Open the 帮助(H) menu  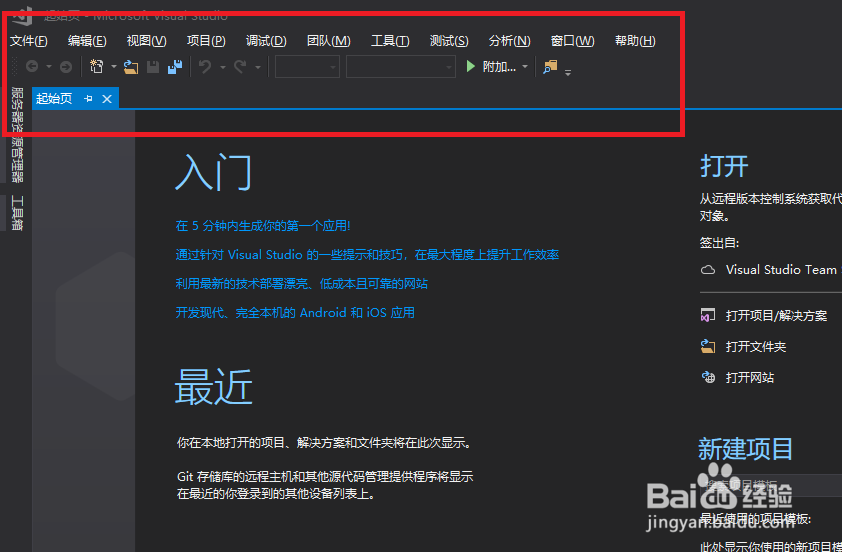coord(635,41)
